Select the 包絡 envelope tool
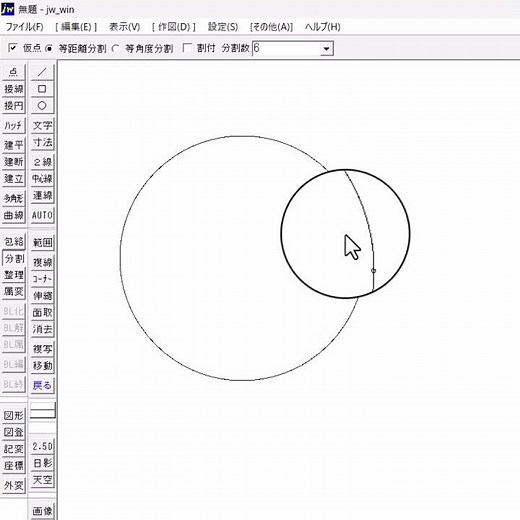520x520 pixels. click(13, 241)
